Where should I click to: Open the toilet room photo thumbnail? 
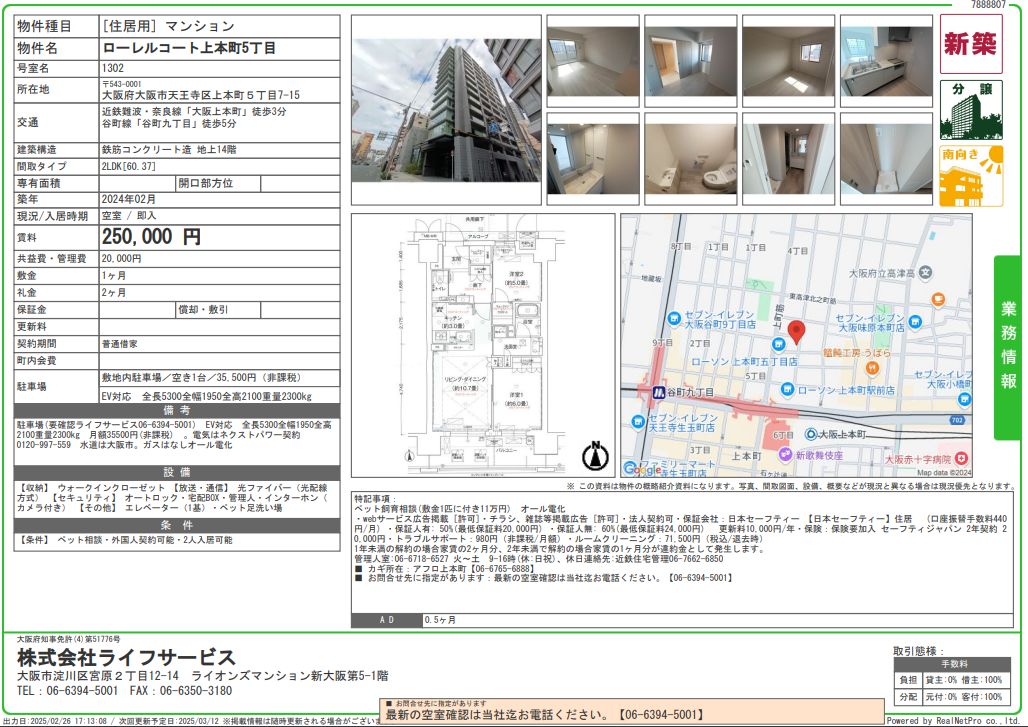tap(691, 158)
